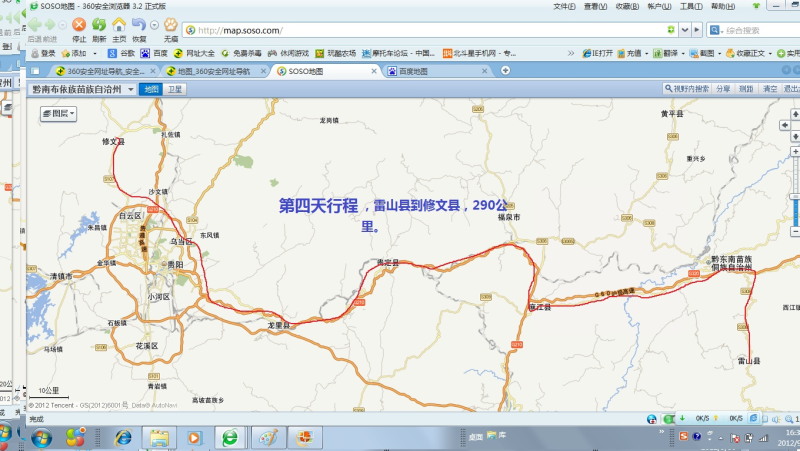Open the 工具(T) menu
This screenshot has width=800, height=451.
pos(690,6)
